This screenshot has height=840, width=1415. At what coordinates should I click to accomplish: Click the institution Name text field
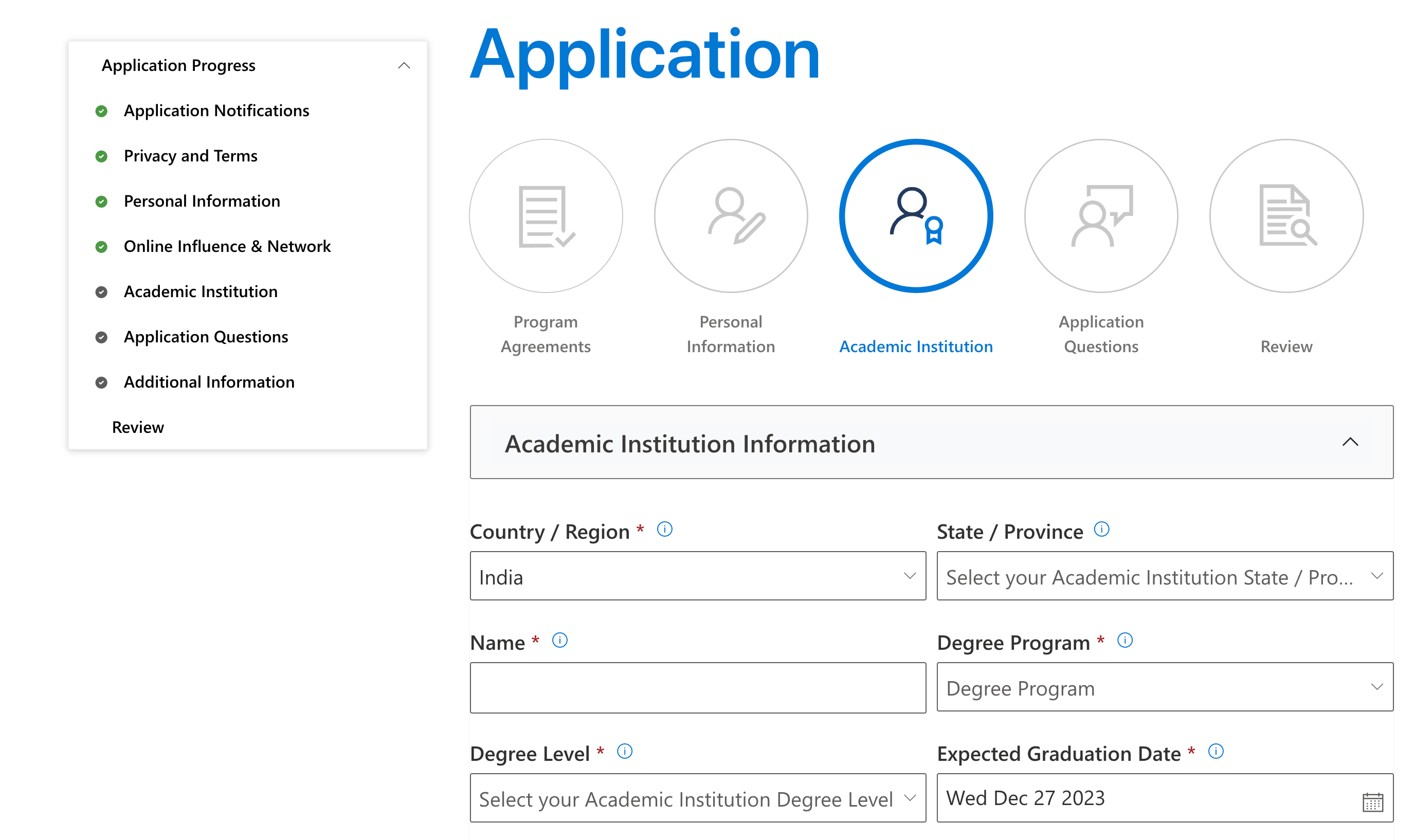[697, 688]
